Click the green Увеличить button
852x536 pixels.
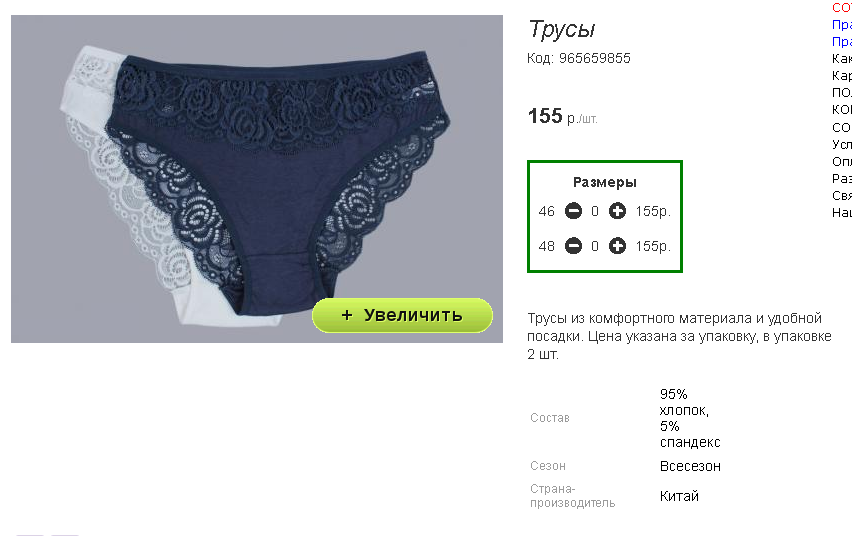coord(402,315)
